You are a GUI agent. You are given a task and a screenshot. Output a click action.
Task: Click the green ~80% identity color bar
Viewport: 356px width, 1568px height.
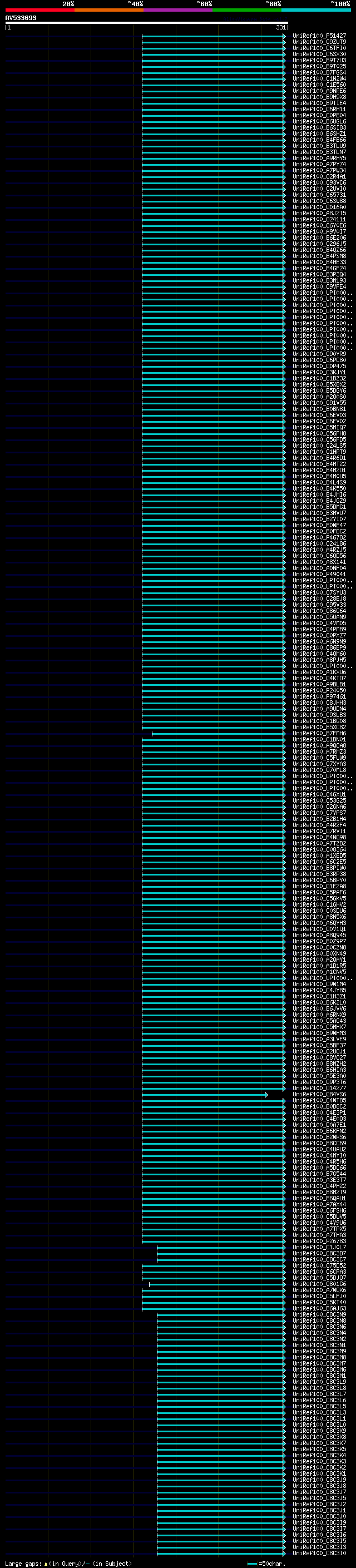(247, 10)
